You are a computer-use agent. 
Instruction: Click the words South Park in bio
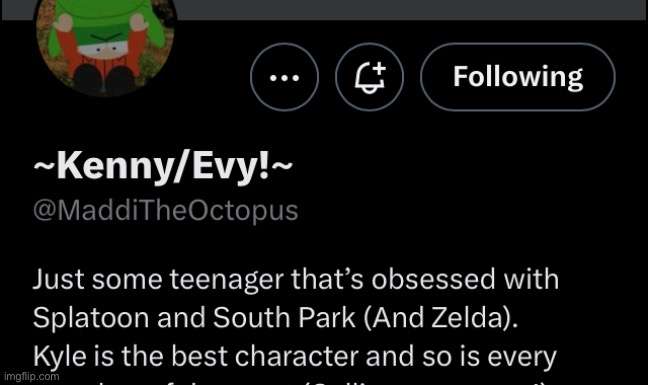point(284,318)
